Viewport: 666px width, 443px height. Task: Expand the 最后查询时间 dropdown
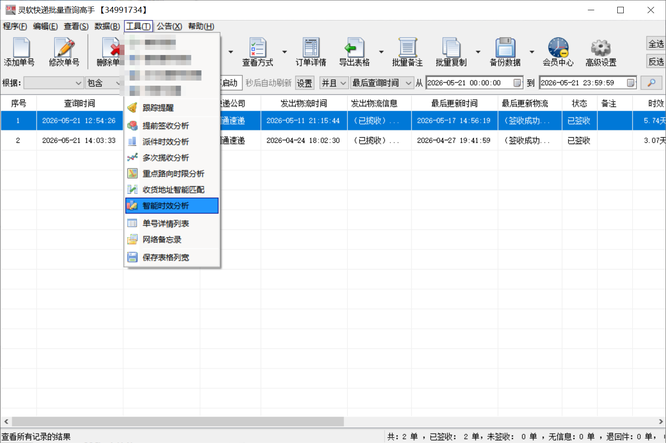(408, 83)
